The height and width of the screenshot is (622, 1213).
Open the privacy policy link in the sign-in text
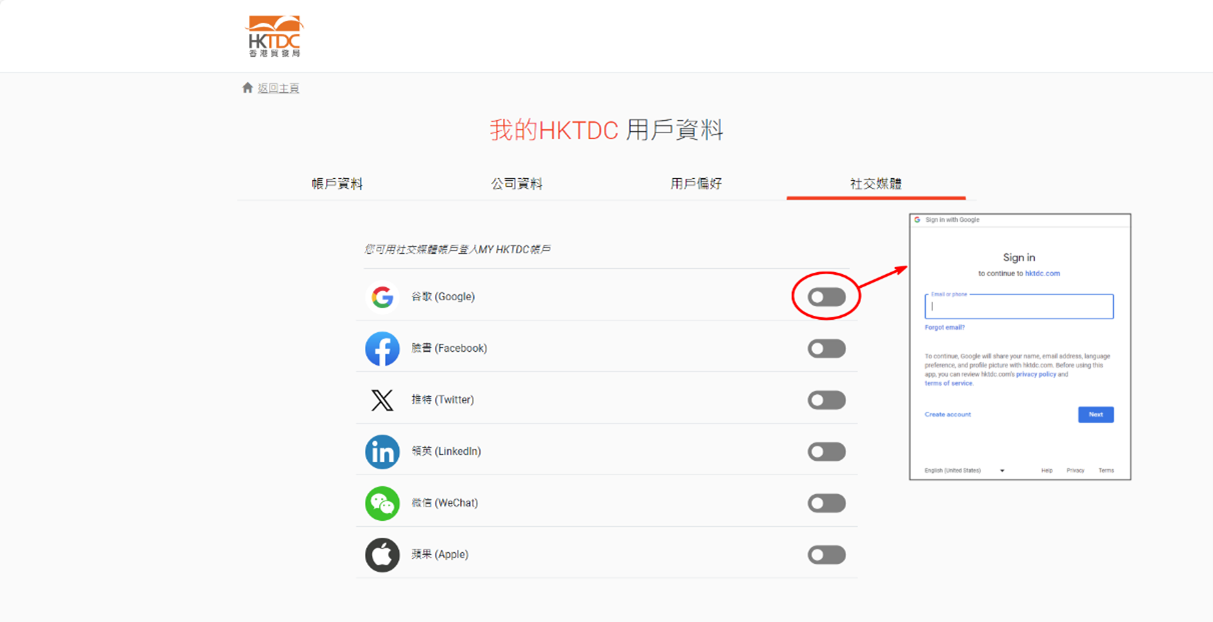1036,374
